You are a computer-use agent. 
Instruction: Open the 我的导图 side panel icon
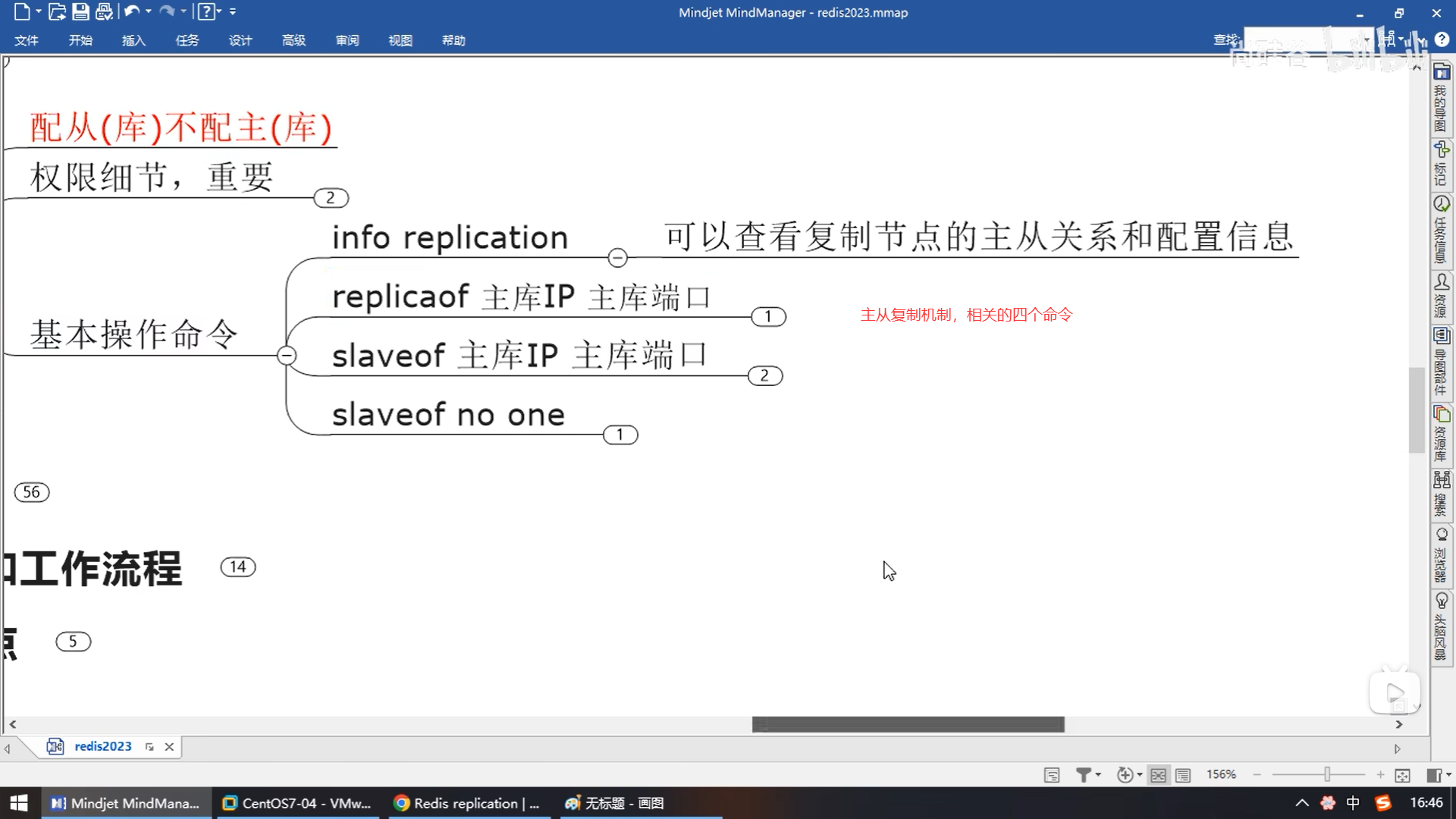(x=1441, y=99)
